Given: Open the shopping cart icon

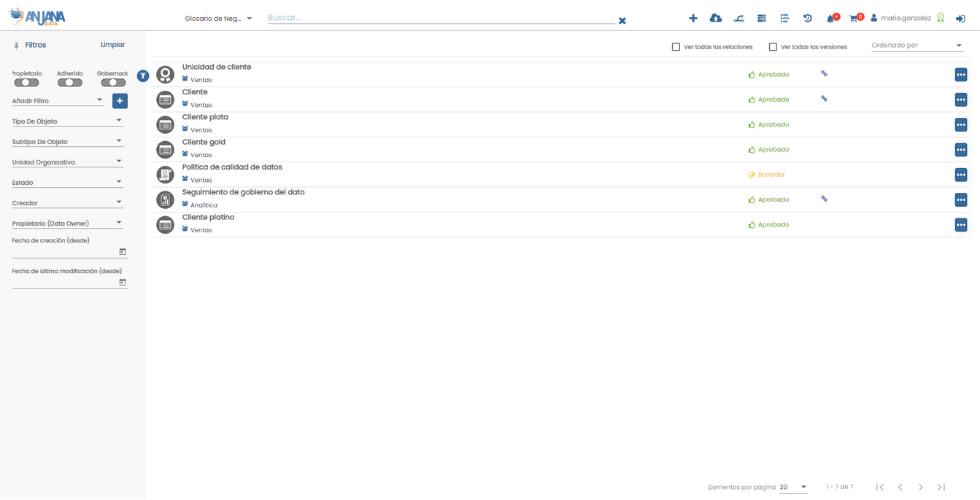Looking at the screenshot, I should 854,18.
